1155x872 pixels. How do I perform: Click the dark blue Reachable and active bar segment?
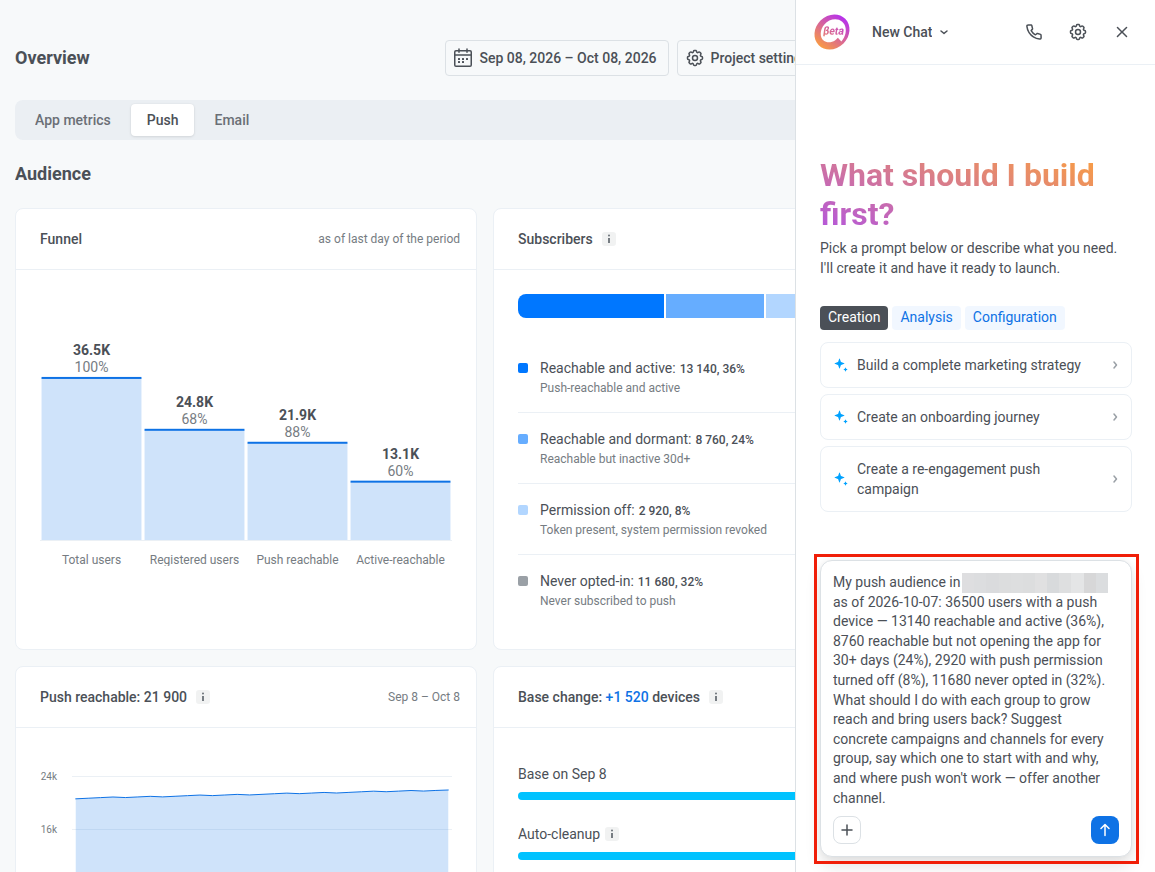(591, 306)
